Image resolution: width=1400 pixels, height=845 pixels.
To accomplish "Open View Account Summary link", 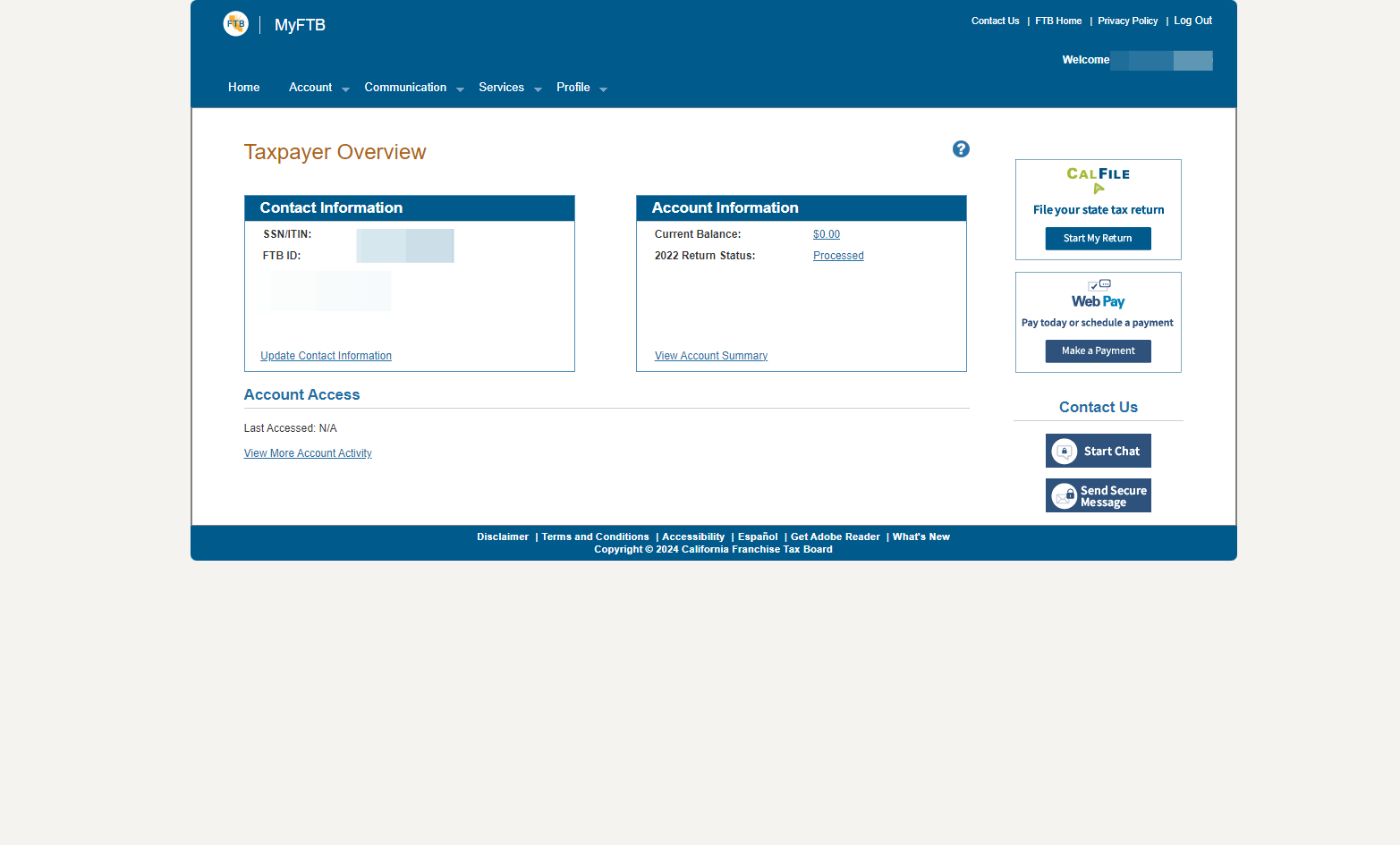I will click(x=711, y=356).
